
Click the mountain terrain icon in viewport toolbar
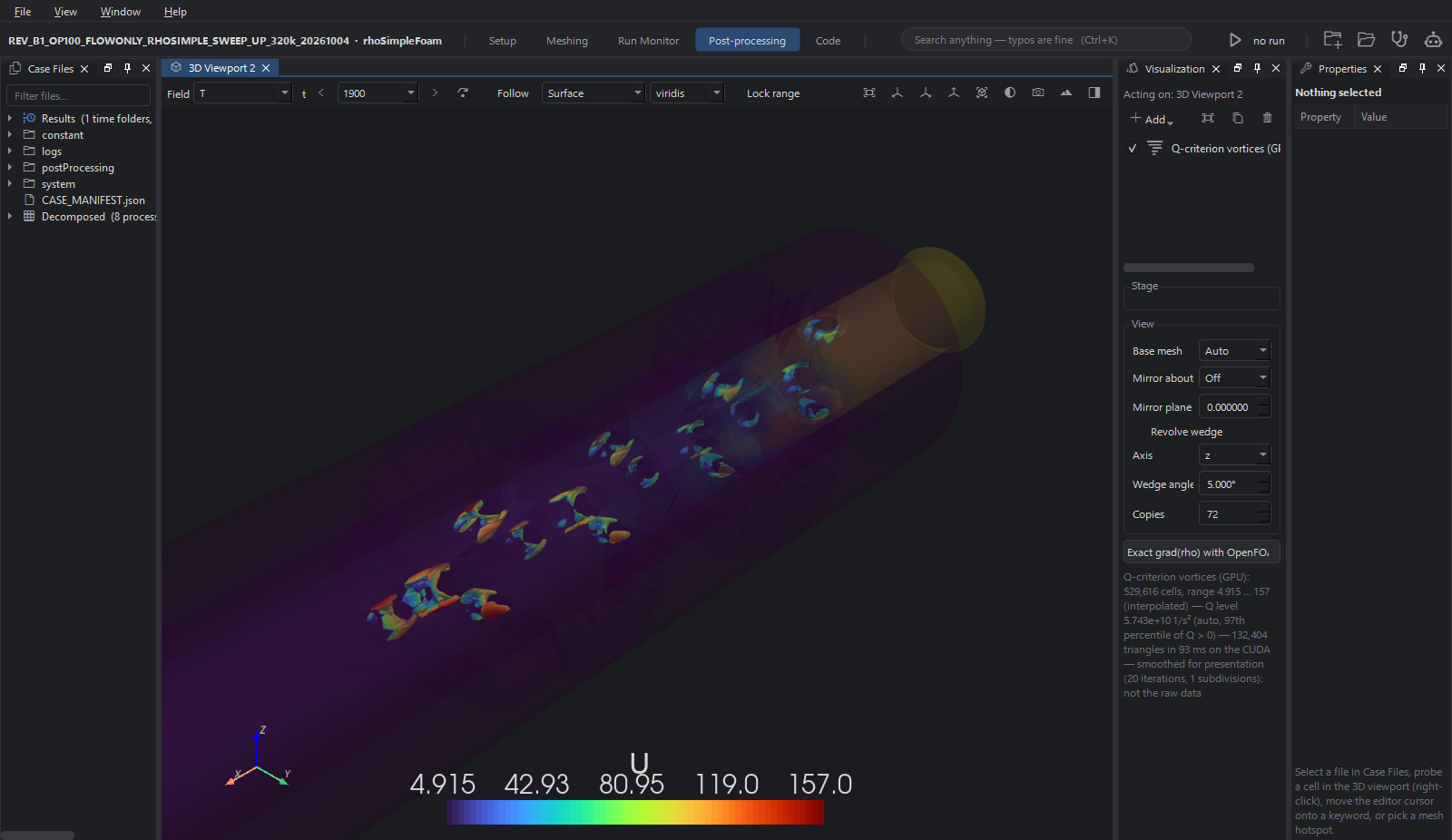click(x=1066, y=93)
